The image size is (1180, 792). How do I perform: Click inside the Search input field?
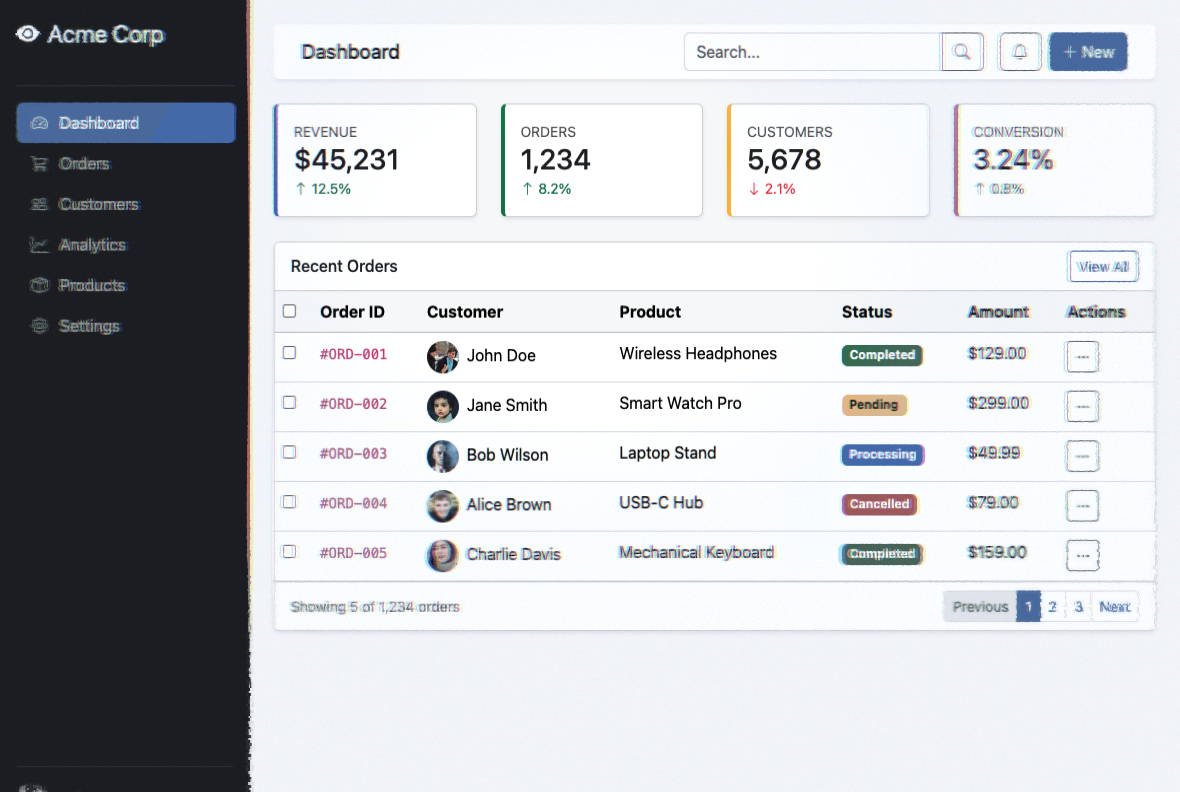click(x=812, y=52)
